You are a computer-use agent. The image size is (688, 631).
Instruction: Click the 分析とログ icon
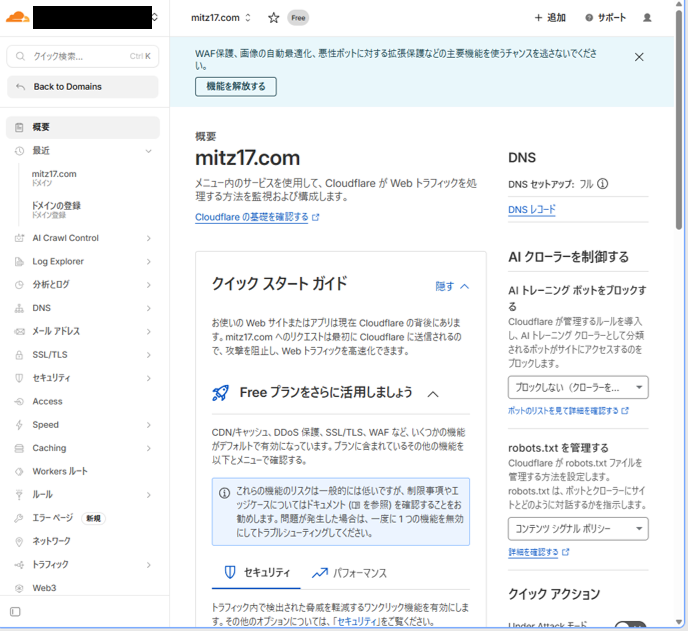pyautogui.click(x=19, y=285)
